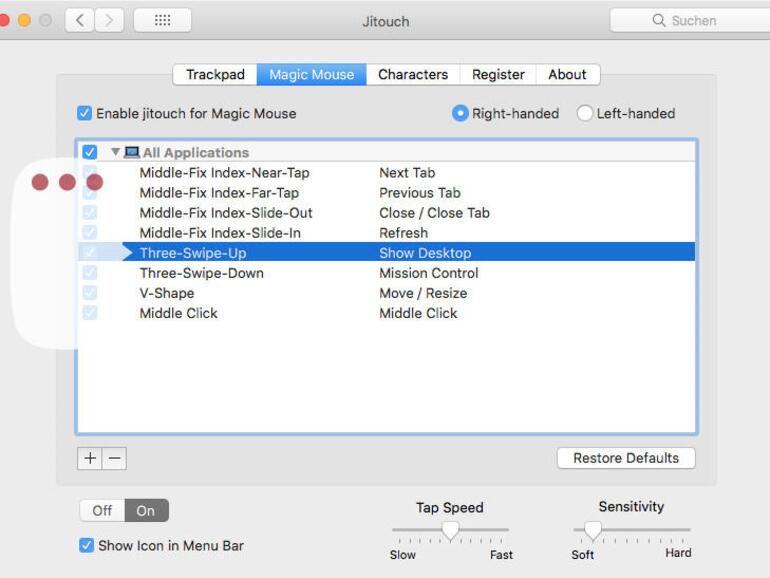The image size is (770, 578).
Task: Switch to the Trackpad tab
Action: click(215, 75)
